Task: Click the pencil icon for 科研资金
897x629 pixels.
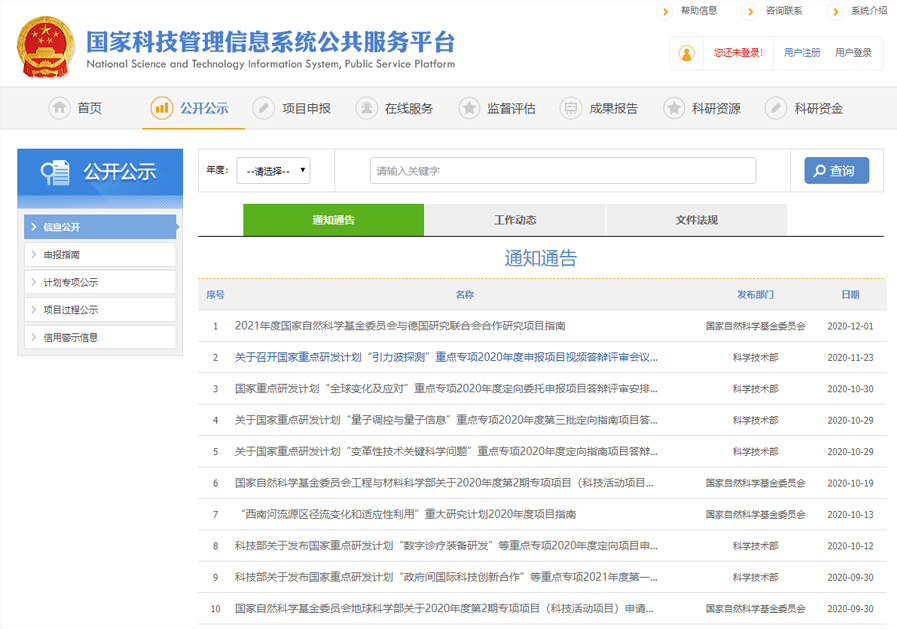Action: pyautogui.click(x=775, y=108)
